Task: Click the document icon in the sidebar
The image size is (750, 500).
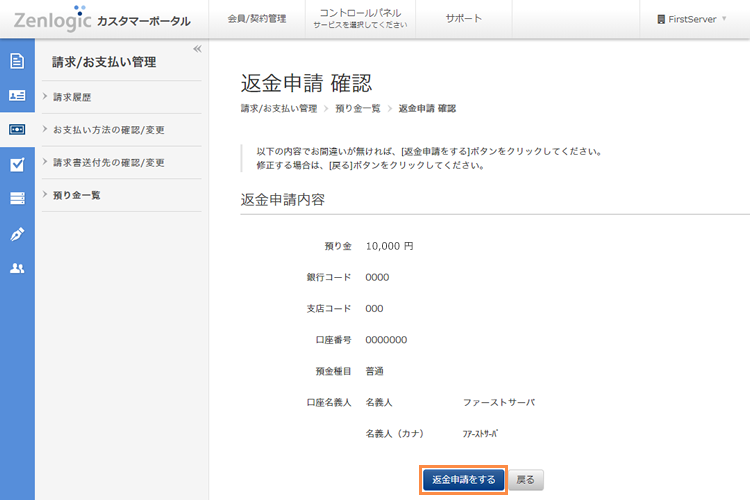Action: pos(17,61)
